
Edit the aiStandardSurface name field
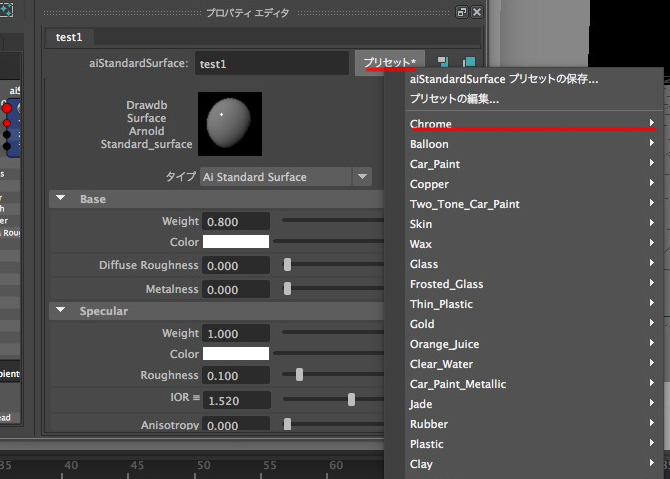pos(272,63)
